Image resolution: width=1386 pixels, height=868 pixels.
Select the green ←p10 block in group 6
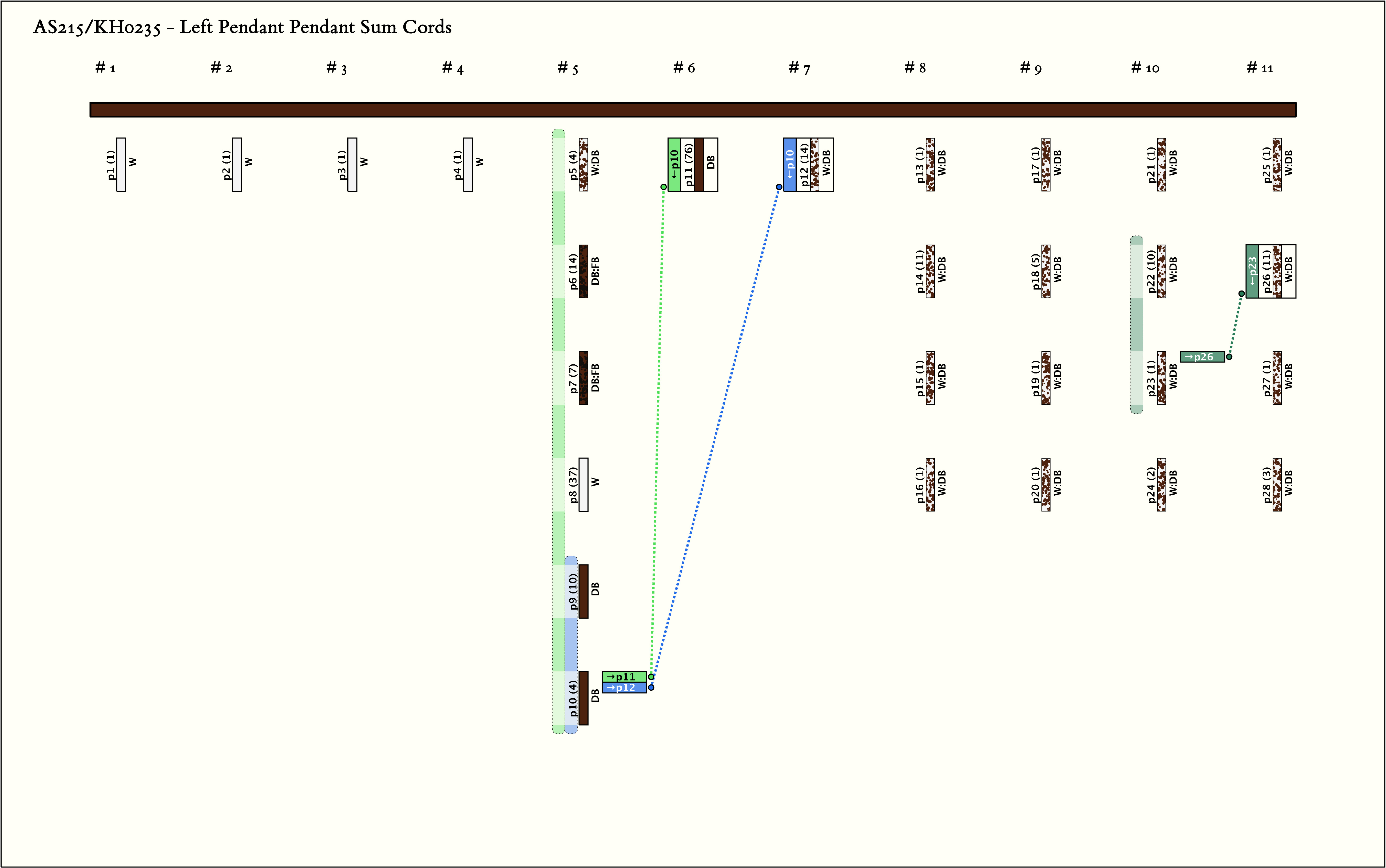coord(674,164)
